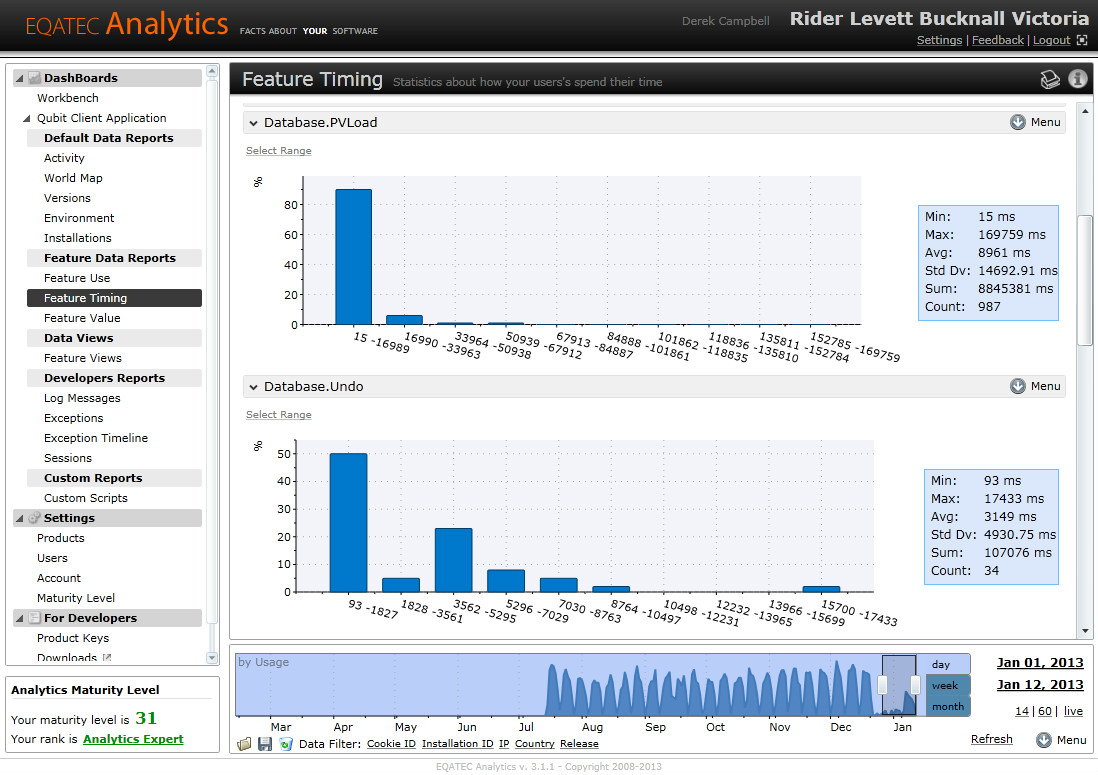This screenshot has height=775, width=1098.
Task: Click the open folder icon by Data Filter
Action: [x=244, y=743]
